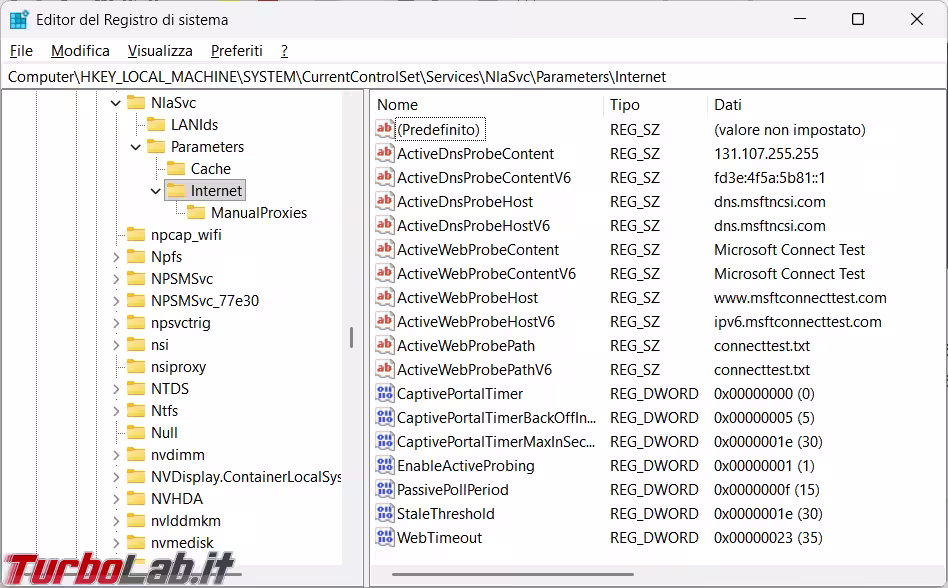Click the DWORD icon of CaptivePortalTimerMaxInSec...
Screen dimensions: 948x588
pyautogui.click(x=385, y=441)
